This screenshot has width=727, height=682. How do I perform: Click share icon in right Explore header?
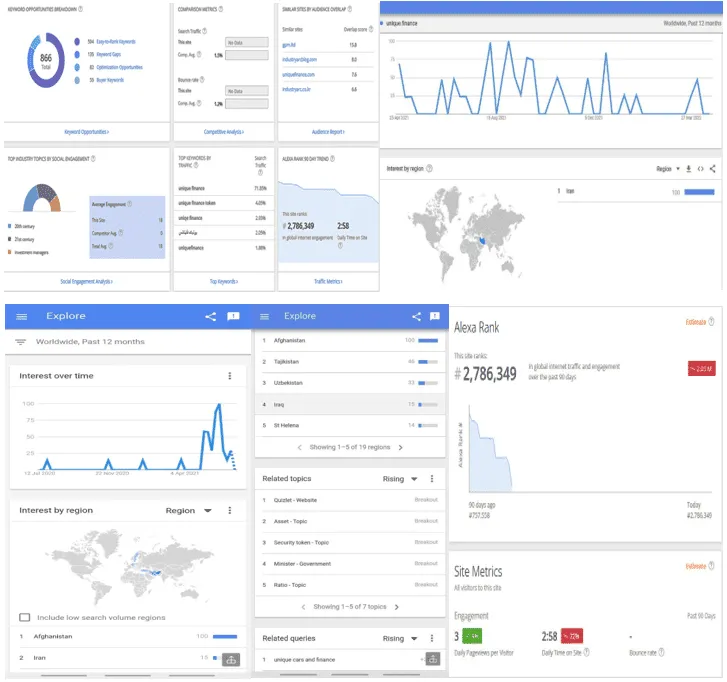[x=416, y=317]
